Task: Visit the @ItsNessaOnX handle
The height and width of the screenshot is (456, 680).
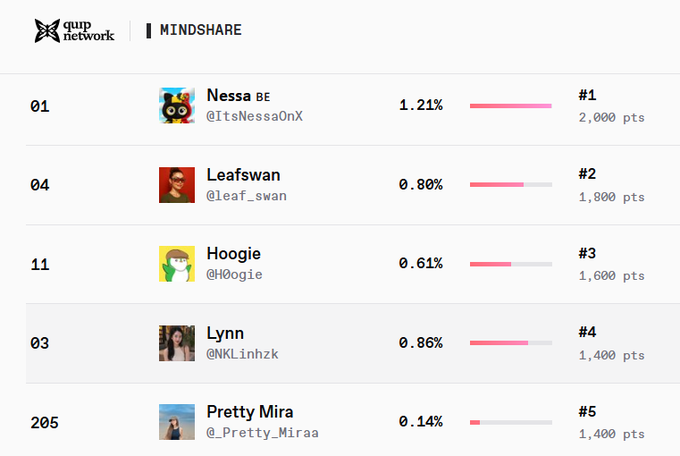Action: point(255,116)
